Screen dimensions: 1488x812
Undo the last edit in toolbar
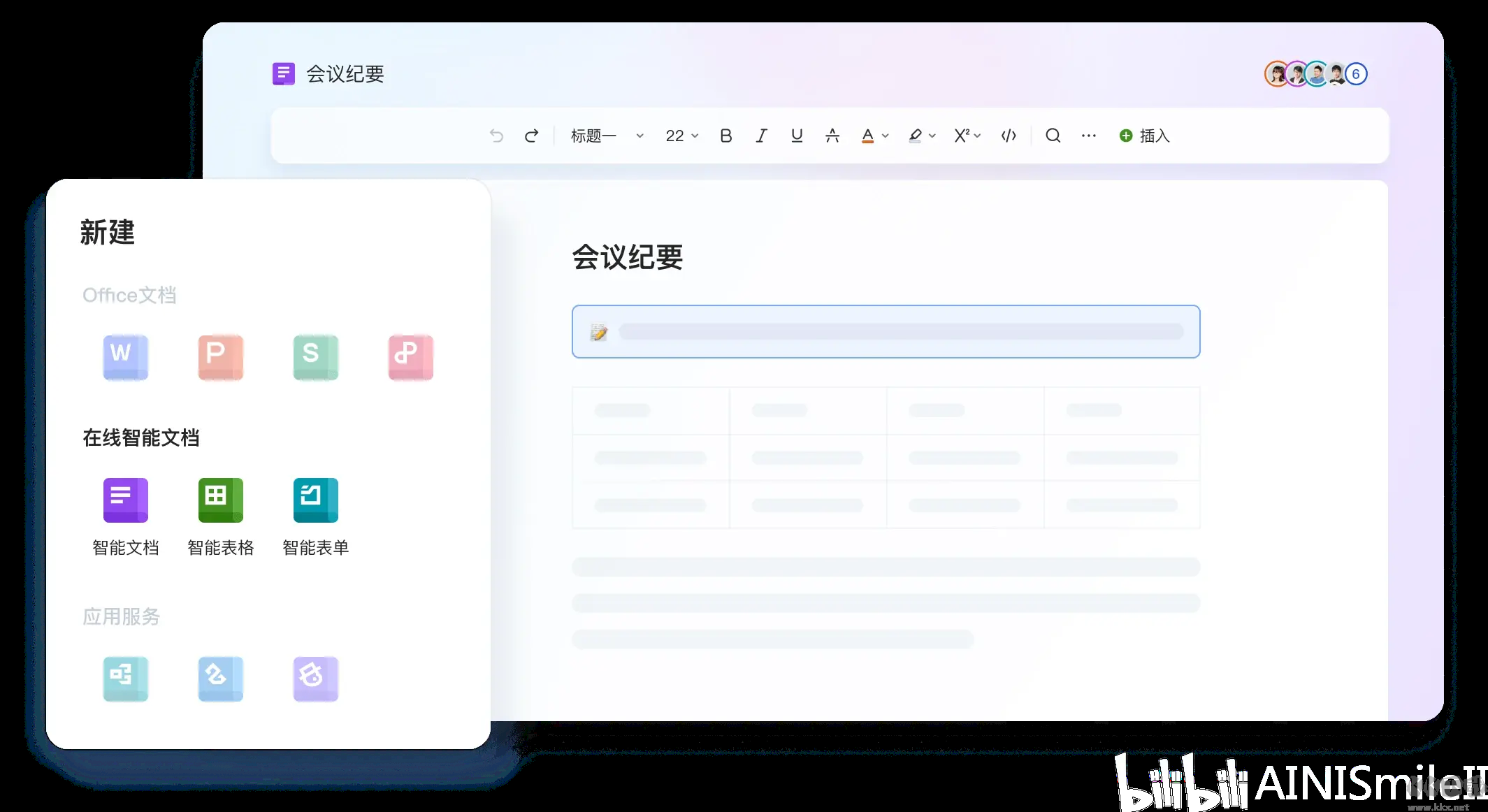[496, 136]
